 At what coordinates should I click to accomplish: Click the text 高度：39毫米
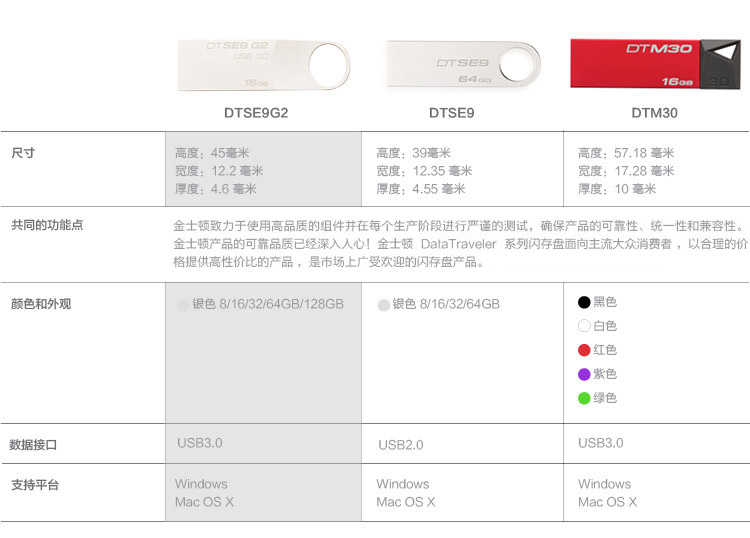click(414, 153)
